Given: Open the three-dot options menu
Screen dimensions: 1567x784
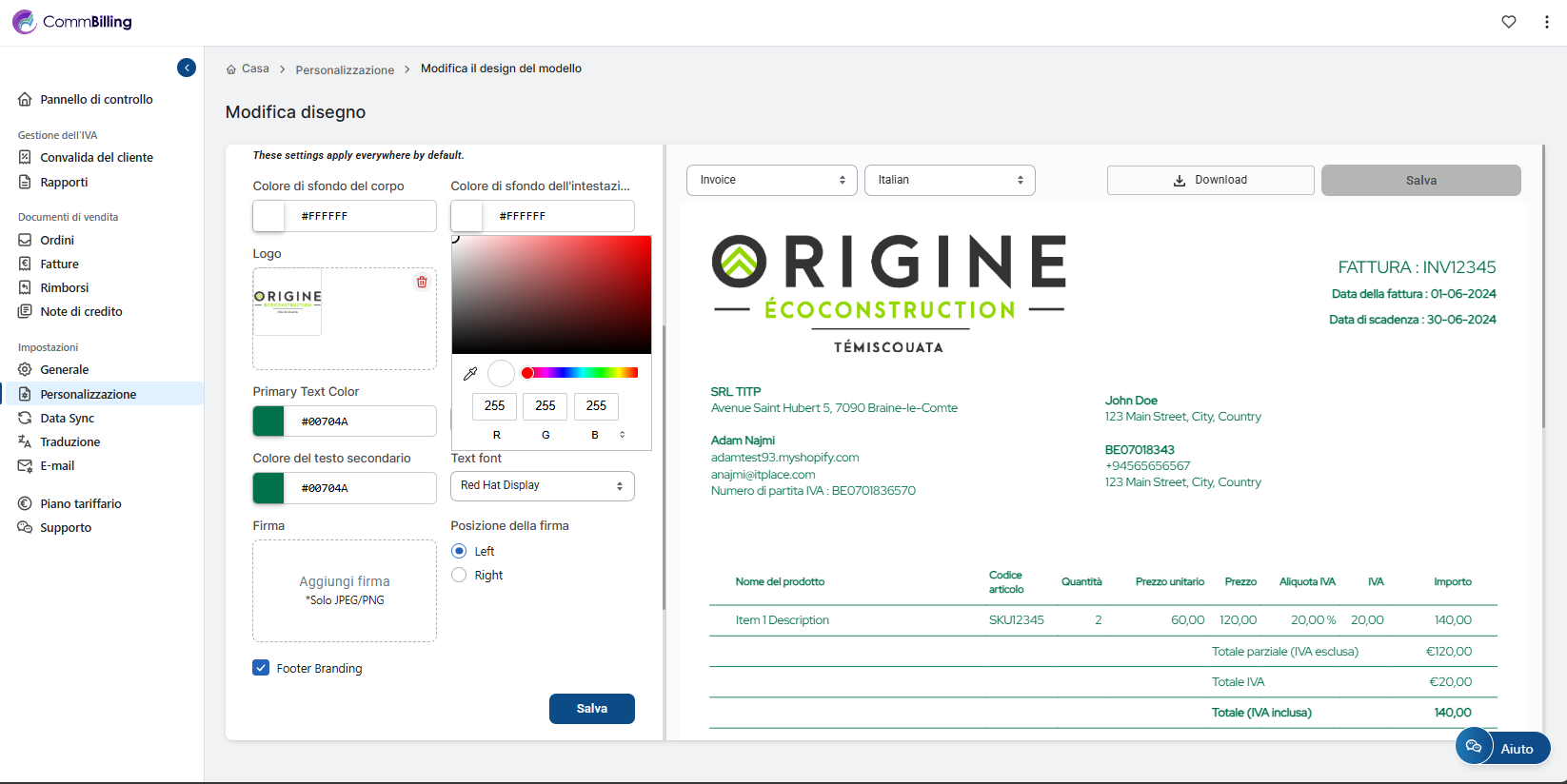Looking at the screenshot, I should click(1546, 22).
